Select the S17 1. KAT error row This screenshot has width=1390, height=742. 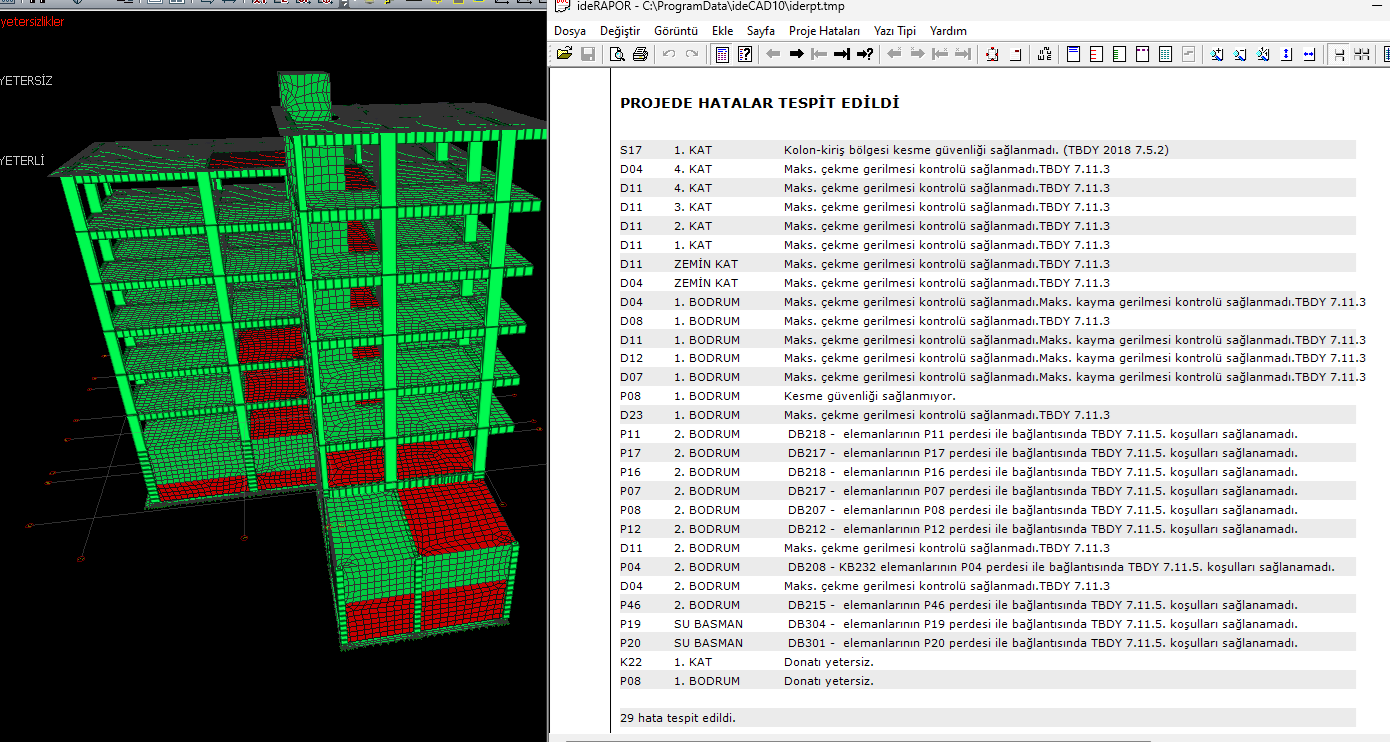(x=987, y=150)
